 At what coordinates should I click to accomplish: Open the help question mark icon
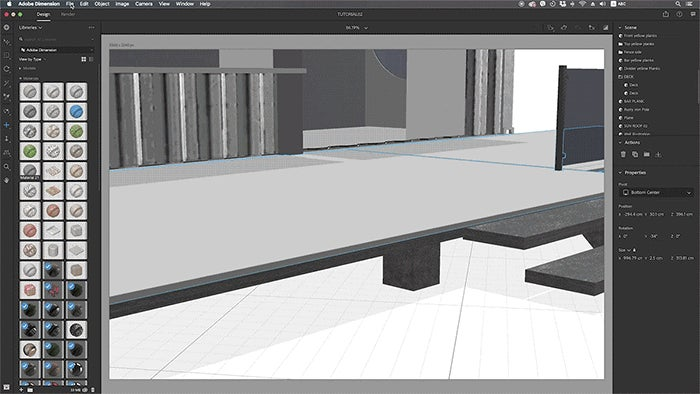(x=679, y=14)
